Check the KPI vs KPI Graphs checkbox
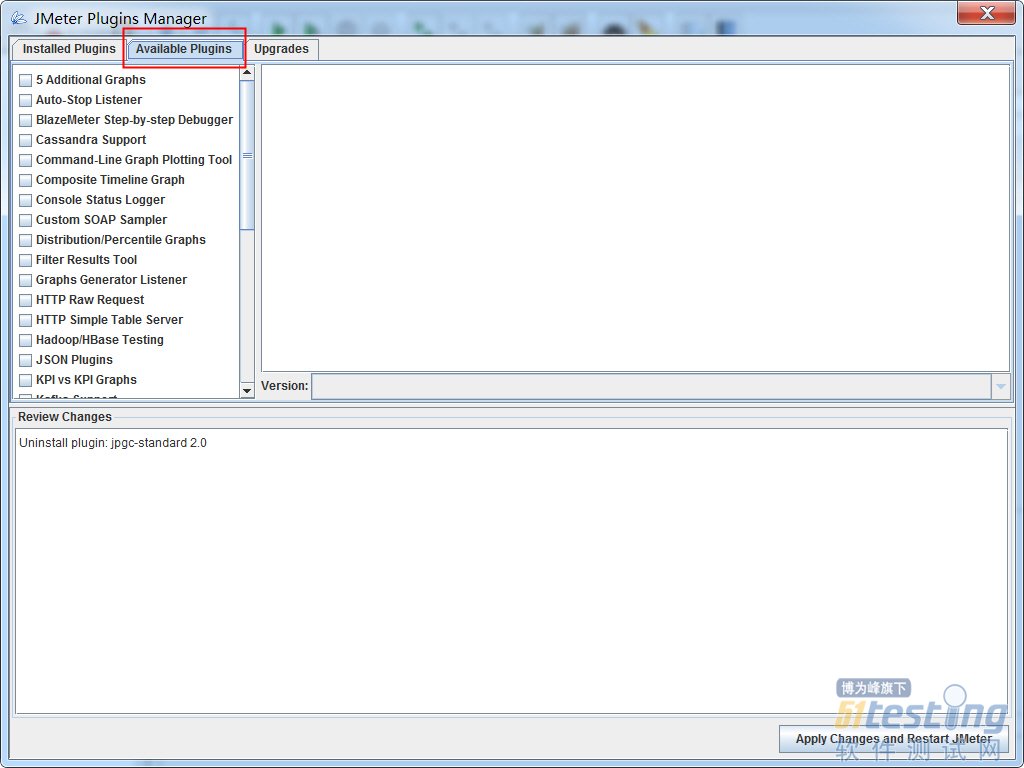Screen dimensions: 1024x768 [25, 380]
